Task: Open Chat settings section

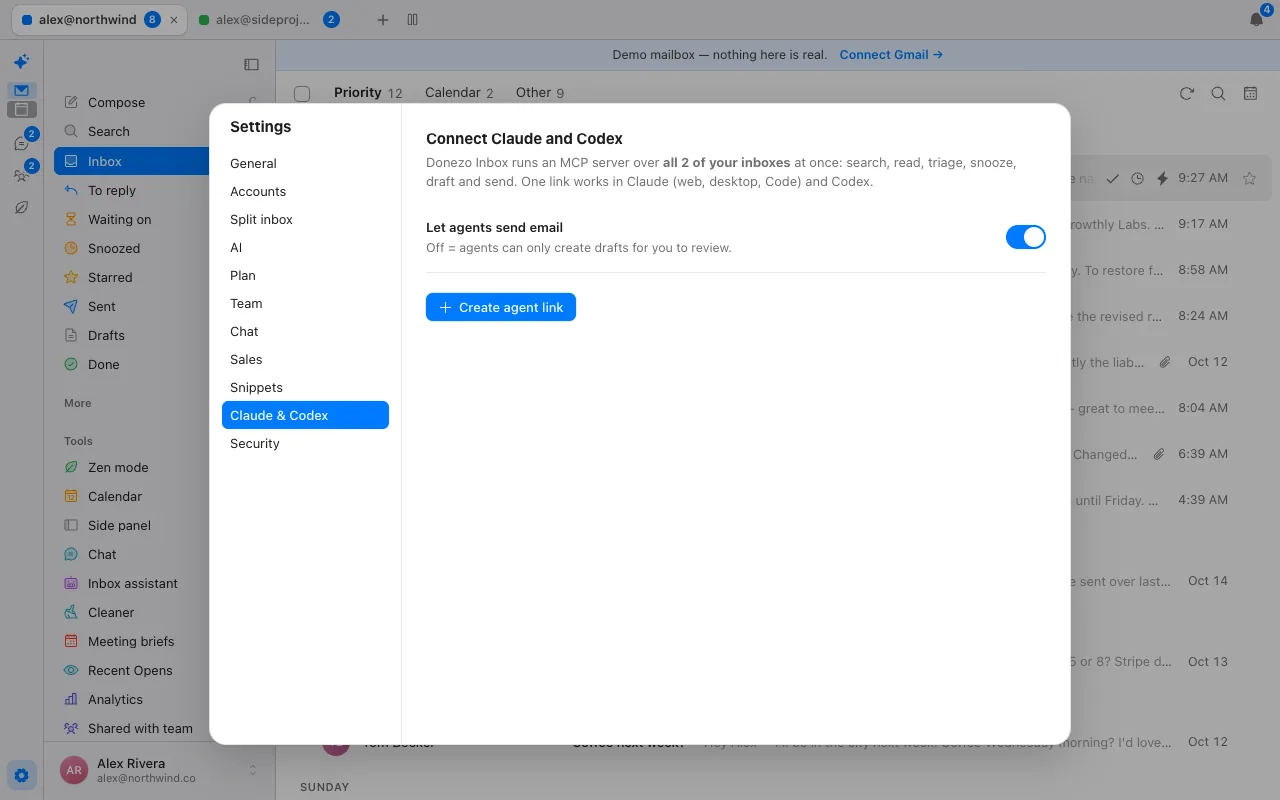Action: click(x=305, y=331)
